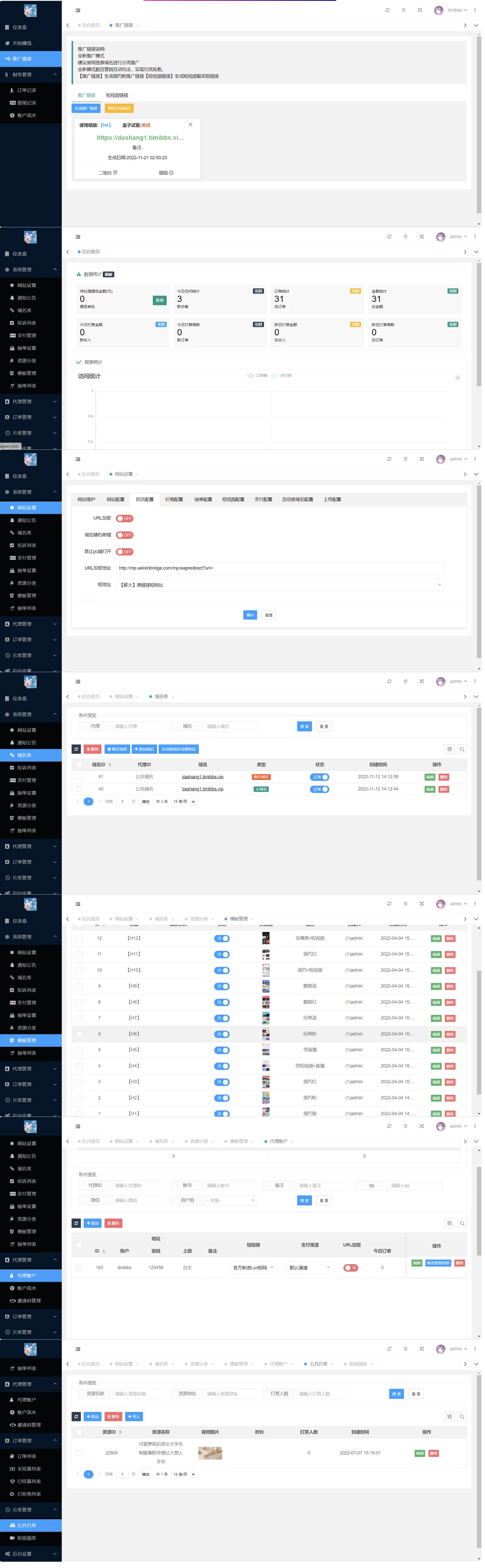
Task: Open the 二维码 QR code icon on the link card
Action: click(x=115, y=173)
